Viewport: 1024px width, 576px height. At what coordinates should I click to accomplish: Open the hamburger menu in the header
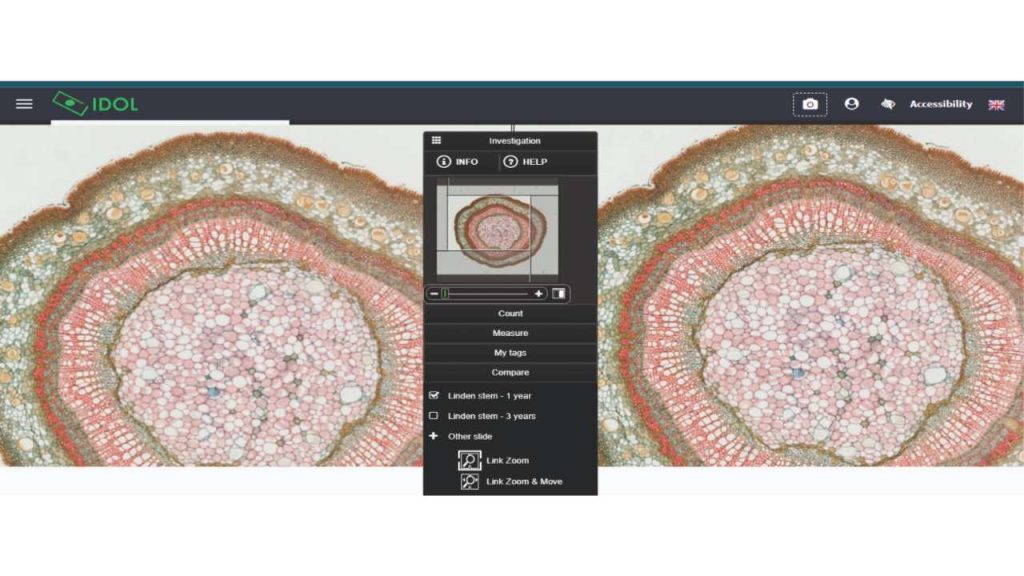[x=24, y=104]
